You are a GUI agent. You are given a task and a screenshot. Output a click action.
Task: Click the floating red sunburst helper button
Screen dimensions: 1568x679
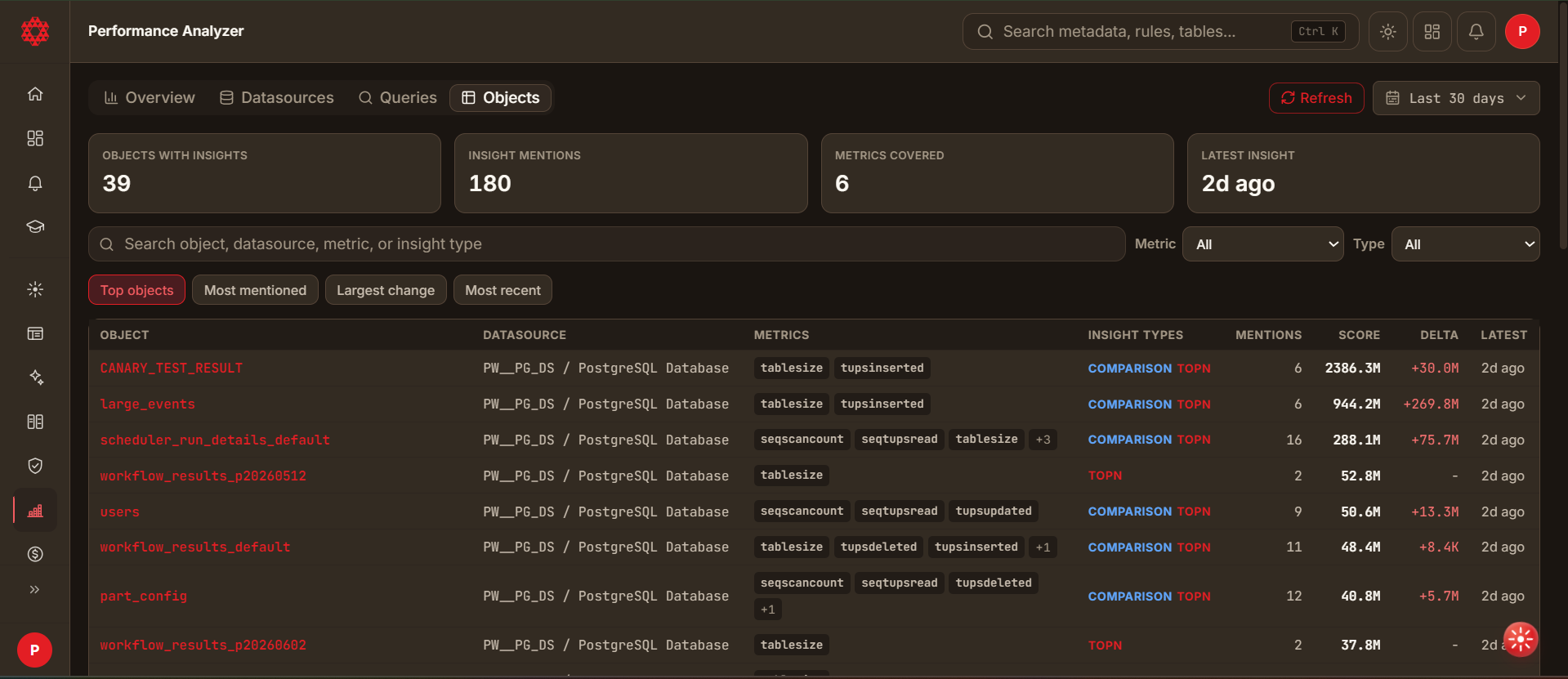tap(1520, 640)
